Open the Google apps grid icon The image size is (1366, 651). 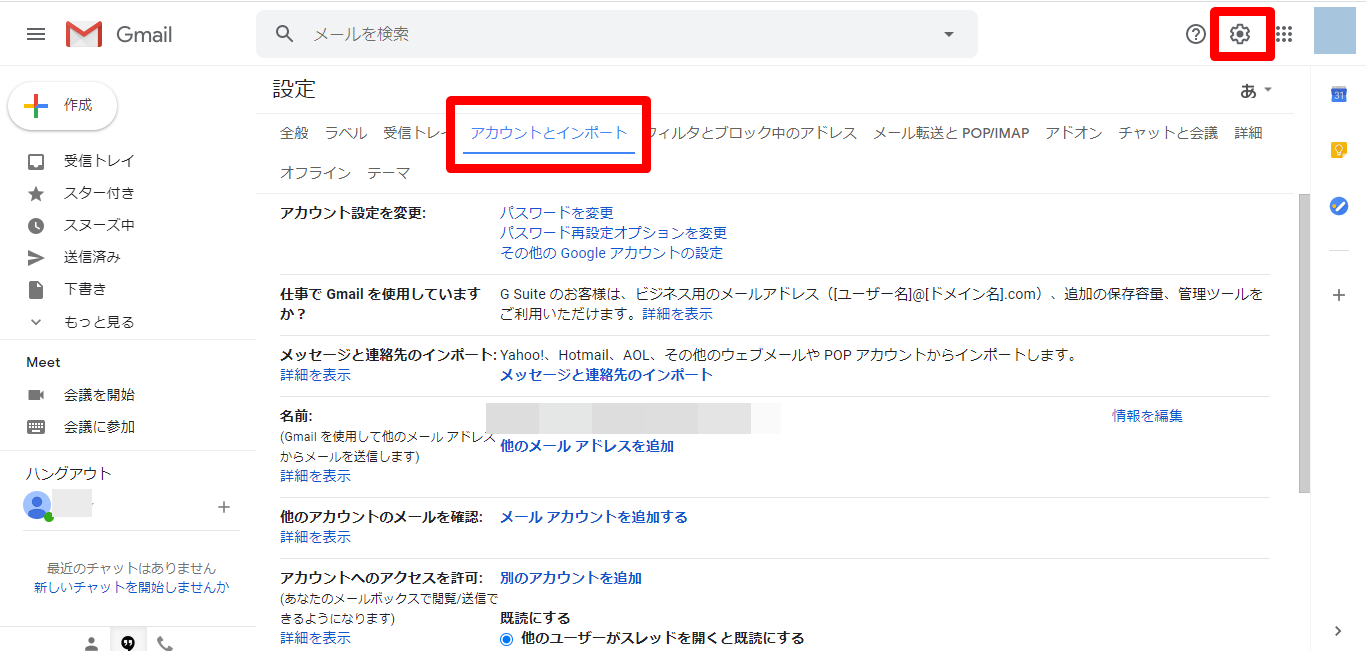[x=1284, y=34]
